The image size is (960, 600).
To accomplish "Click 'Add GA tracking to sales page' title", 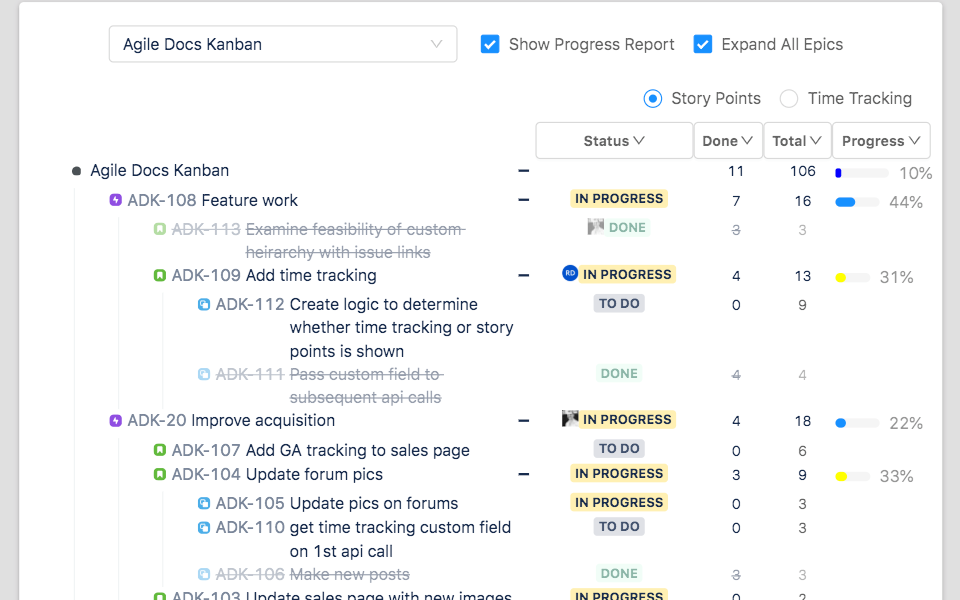I will [x=358, y=450].
